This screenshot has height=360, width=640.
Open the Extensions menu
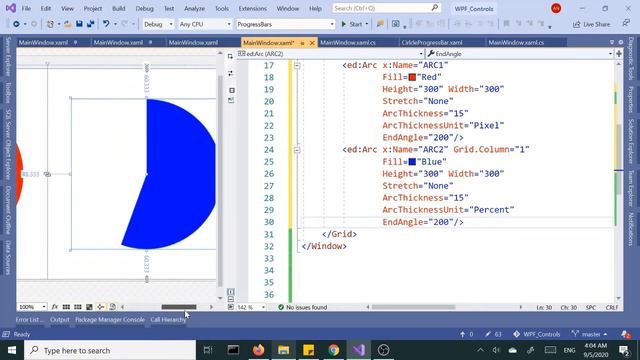coord(253,9)
